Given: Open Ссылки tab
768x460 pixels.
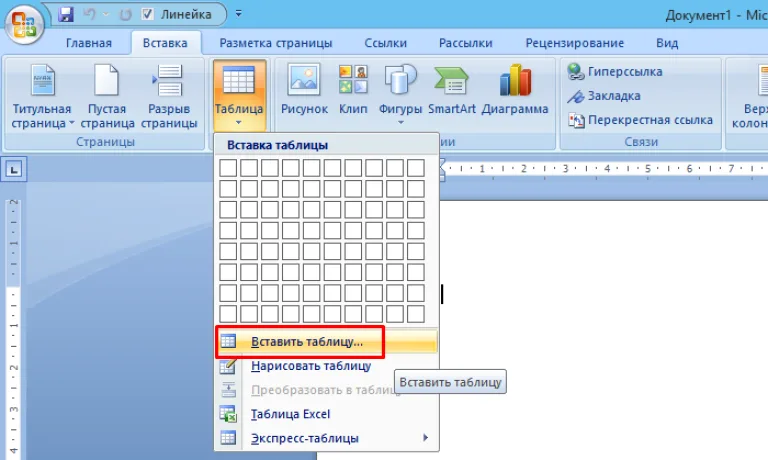Looking at the screenshot, I should [385, 43].
